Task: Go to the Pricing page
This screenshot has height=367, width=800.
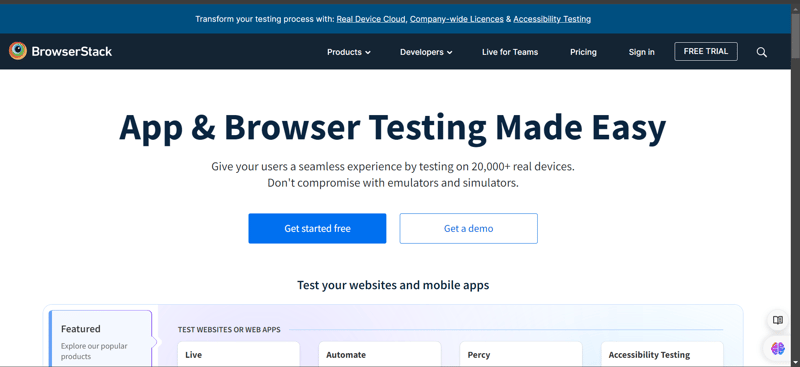Action: (x=583, y=52)
